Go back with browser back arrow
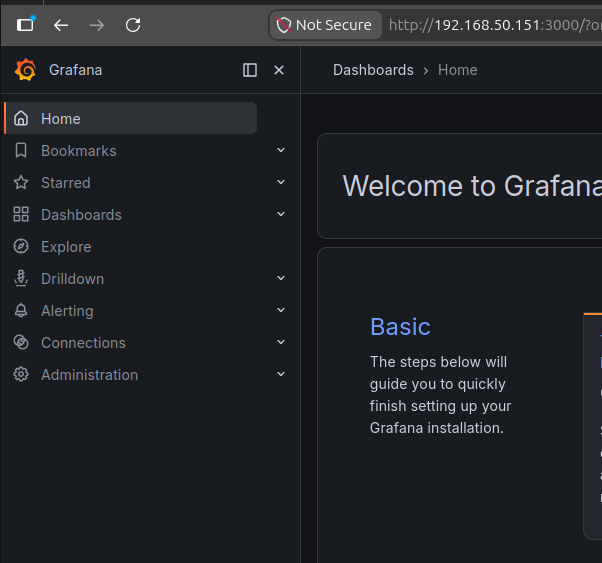Viewport: 602px width, 563px height. tap(61, 25)
